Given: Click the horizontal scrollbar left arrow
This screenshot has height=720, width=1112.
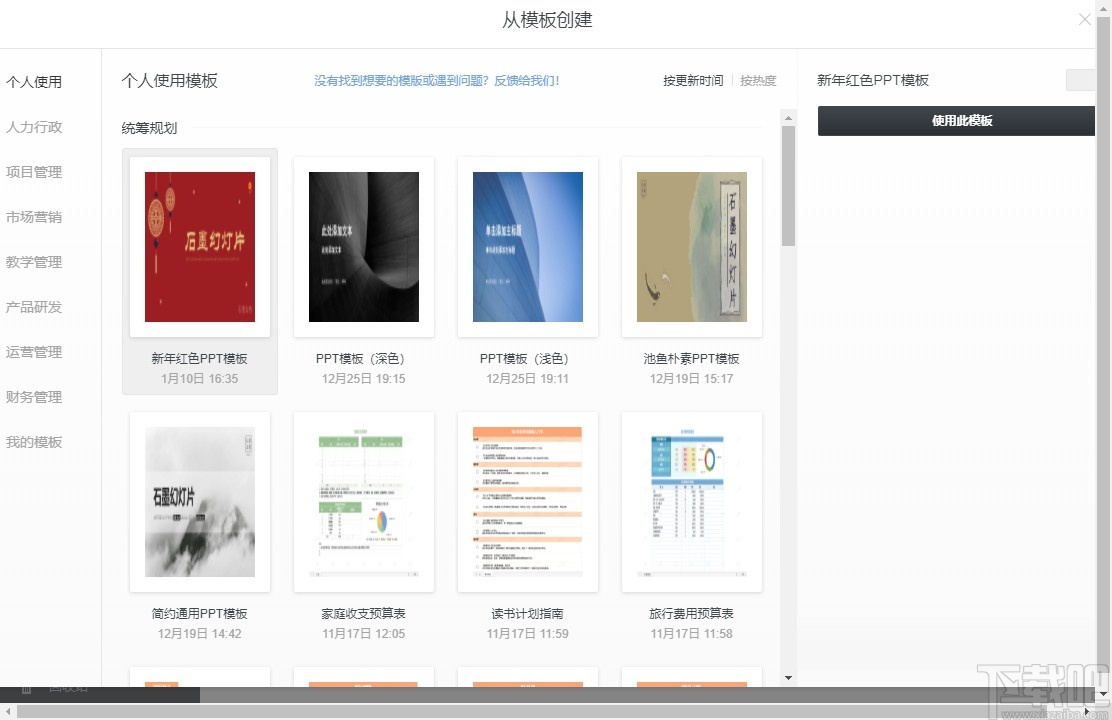Looking at the screenshot, I should (8, 711).
